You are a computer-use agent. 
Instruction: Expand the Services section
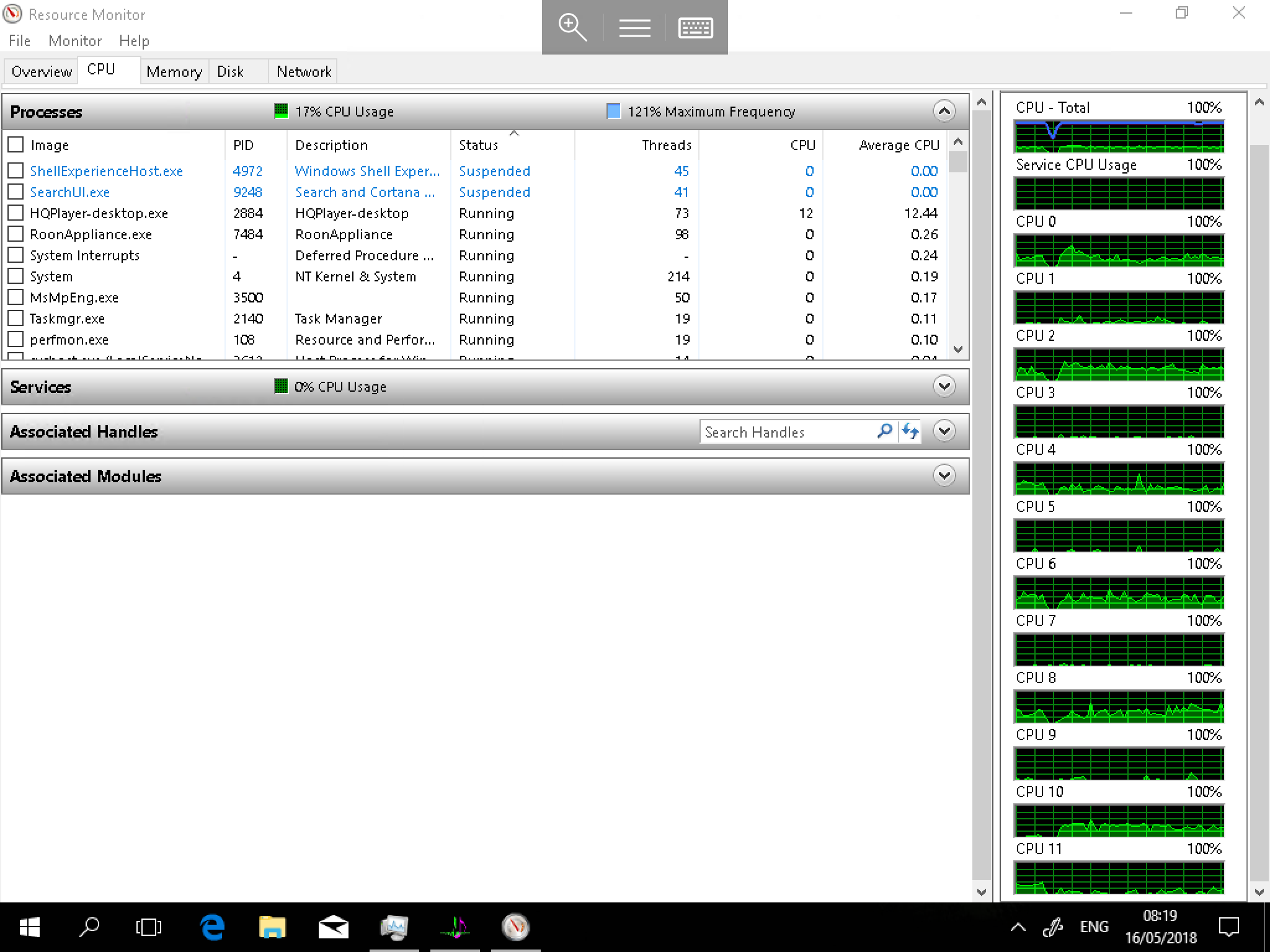coord(944,387)
